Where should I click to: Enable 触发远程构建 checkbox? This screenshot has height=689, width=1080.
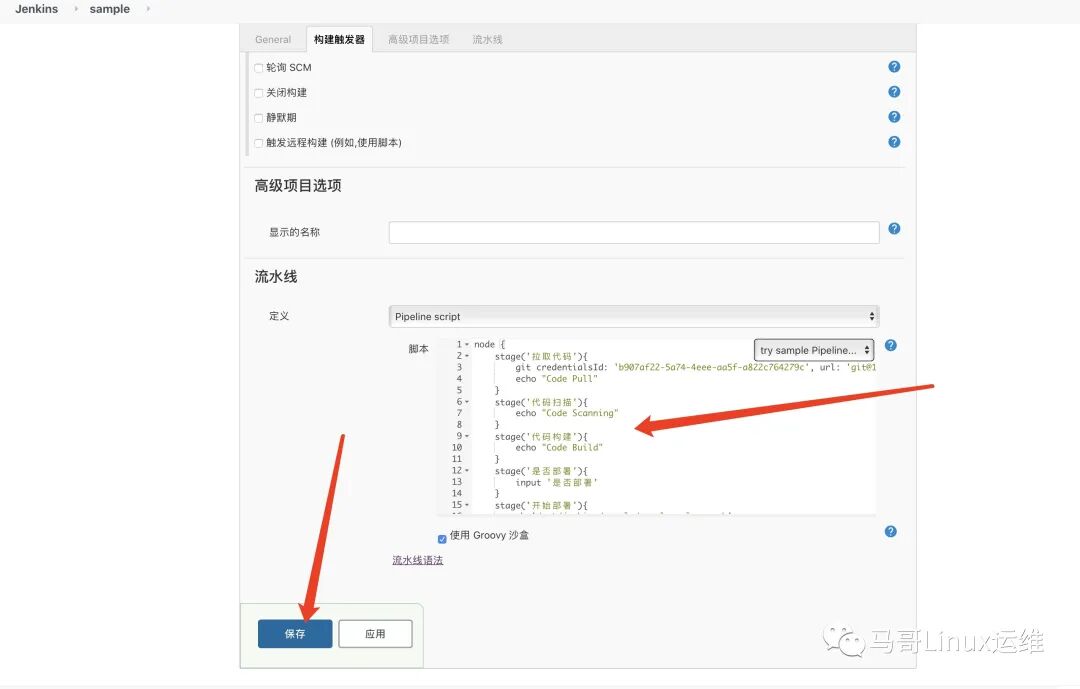point(259,143)
